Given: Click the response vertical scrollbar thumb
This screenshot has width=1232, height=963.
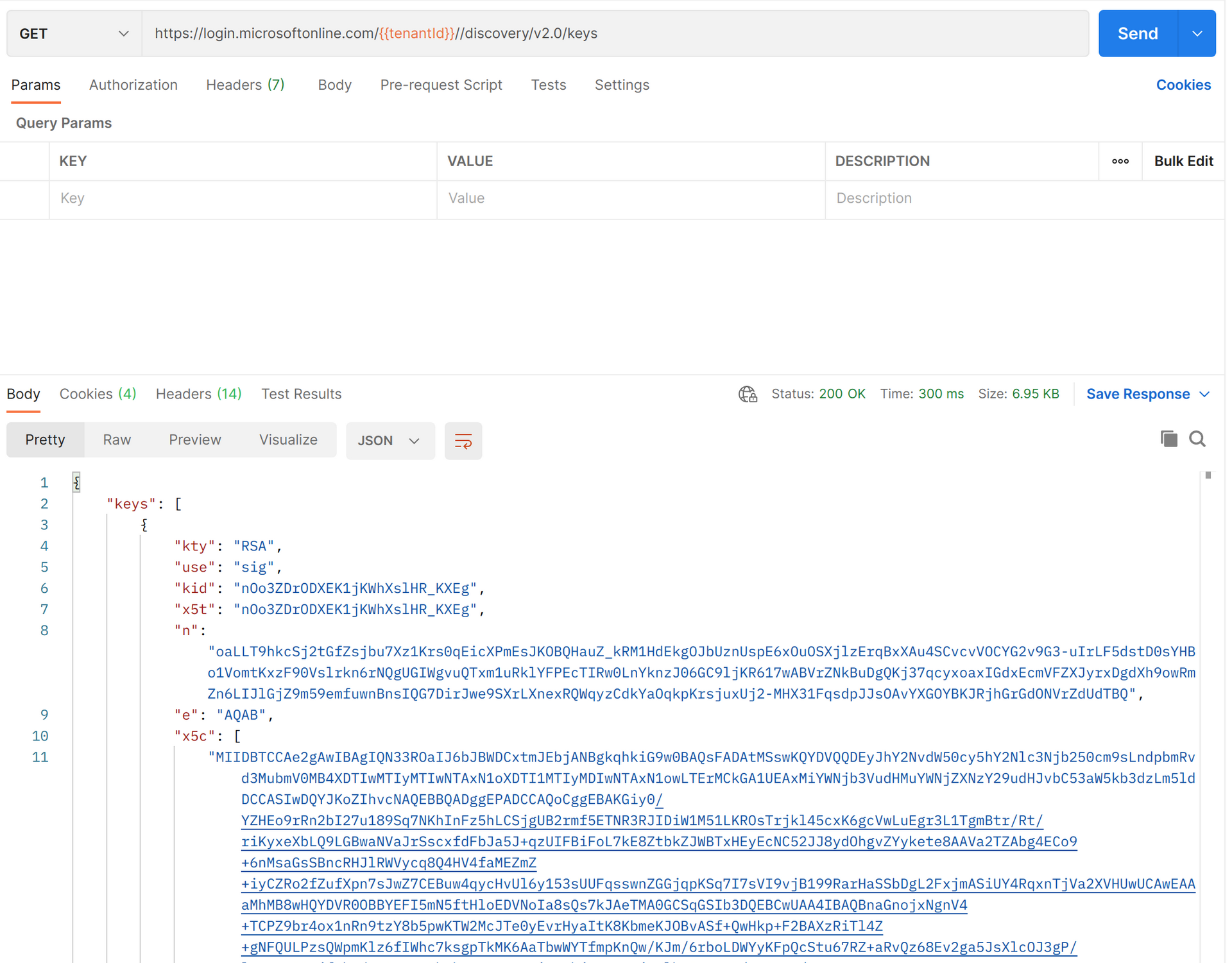Looking at the screenshot, I should click(x=1208, y=475).
